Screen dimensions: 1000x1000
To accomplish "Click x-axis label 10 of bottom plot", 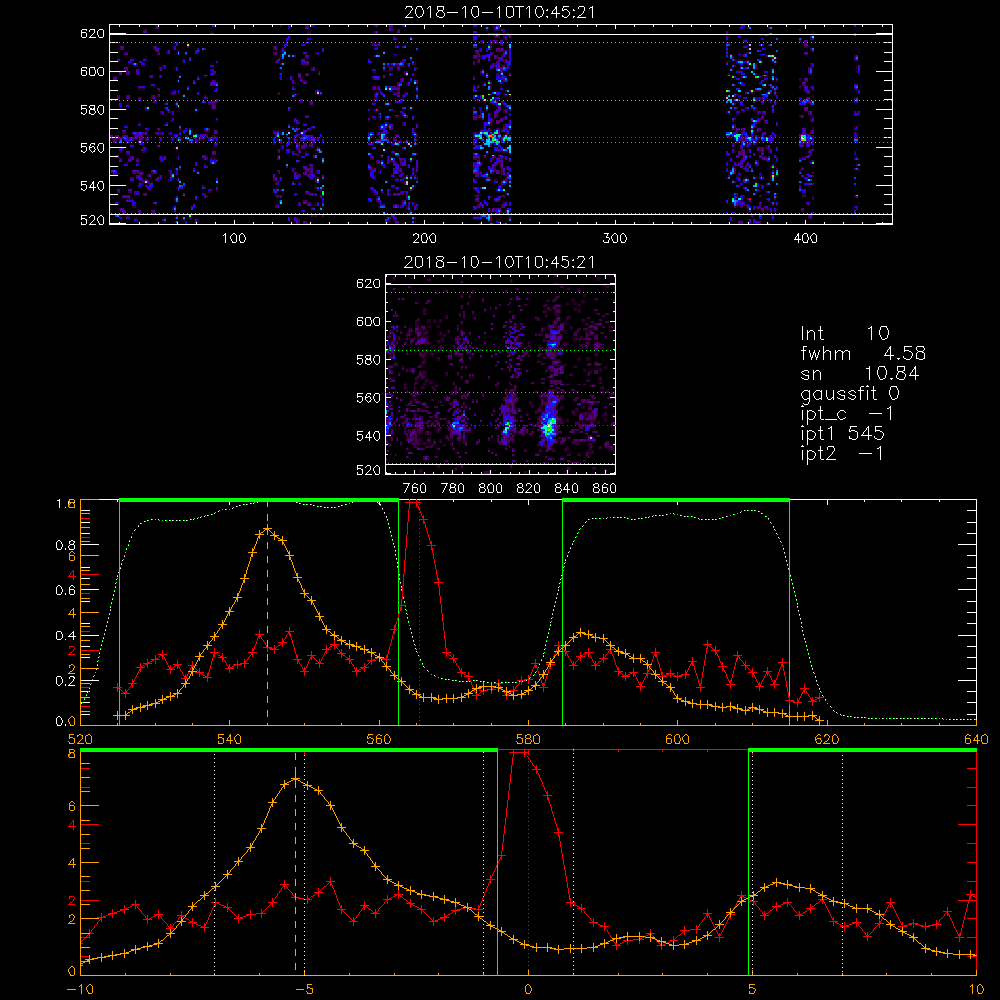I will tap(976, 989).
